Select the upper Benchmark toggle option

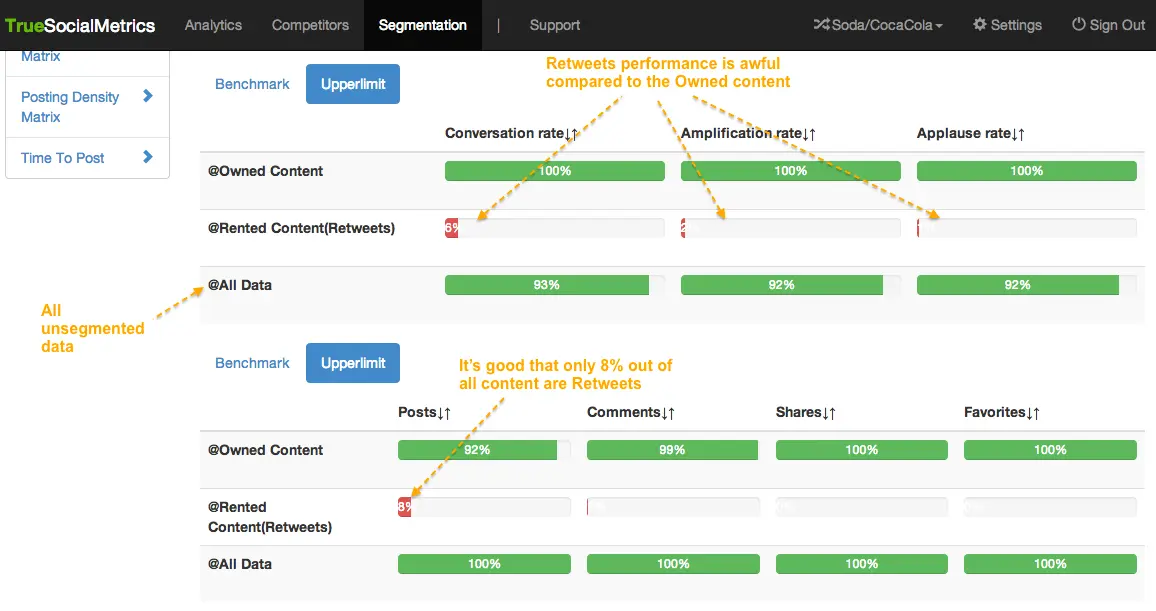coord(252,85)
